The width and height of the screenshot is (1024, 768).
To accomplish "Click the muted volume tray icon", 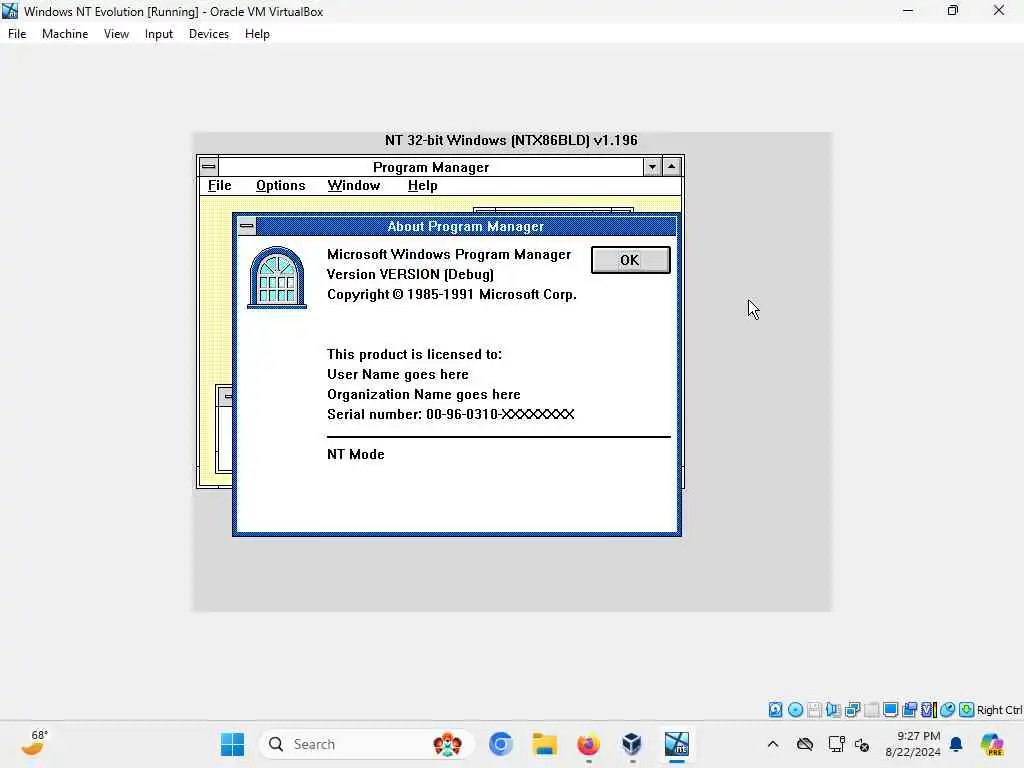I will pyautogui.click(x=862, y=744).
